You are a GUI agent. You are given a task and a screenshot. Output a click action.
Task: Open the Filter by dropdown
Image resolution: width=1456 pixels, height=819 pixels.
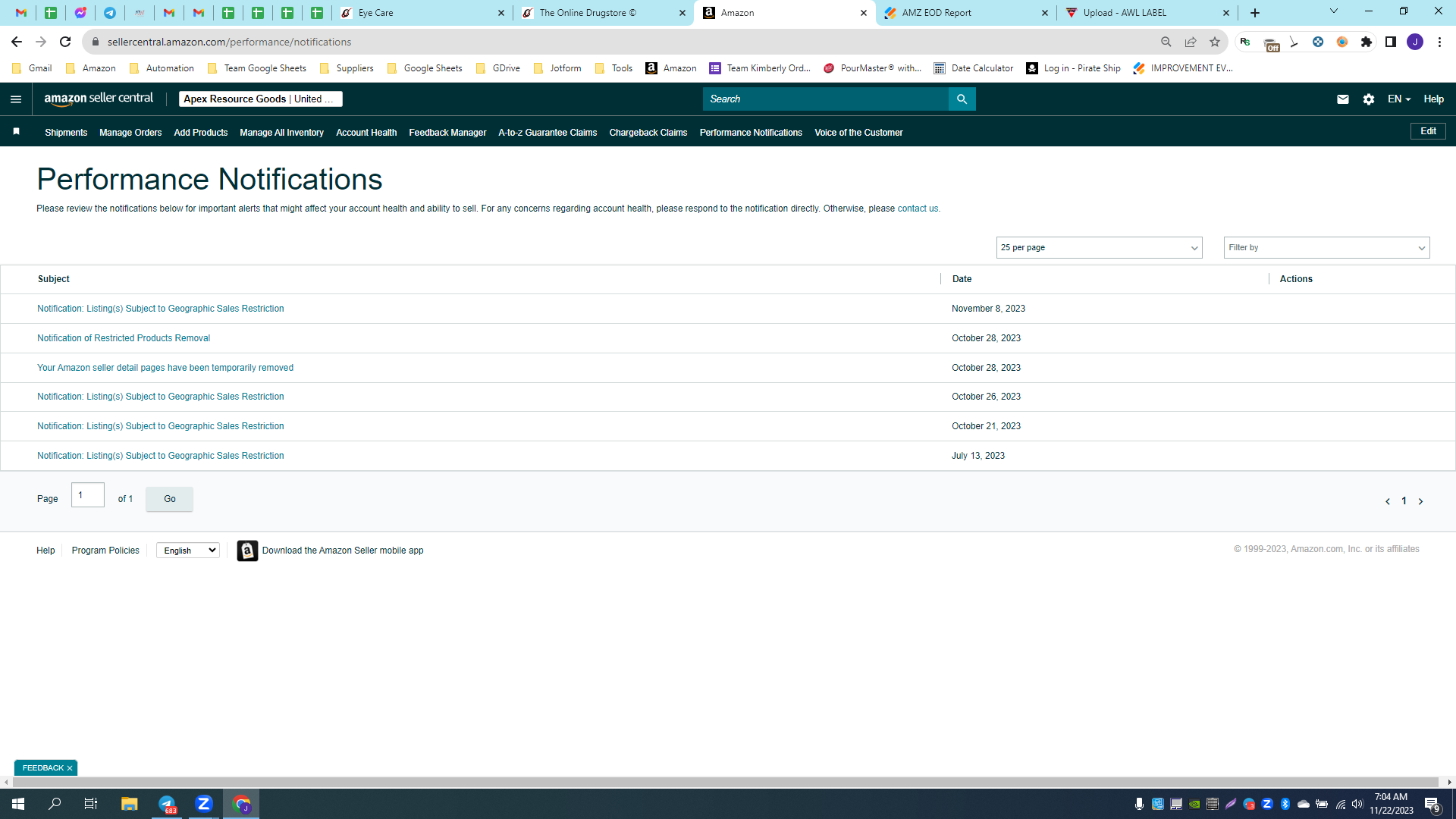(x=1326, y=248)
